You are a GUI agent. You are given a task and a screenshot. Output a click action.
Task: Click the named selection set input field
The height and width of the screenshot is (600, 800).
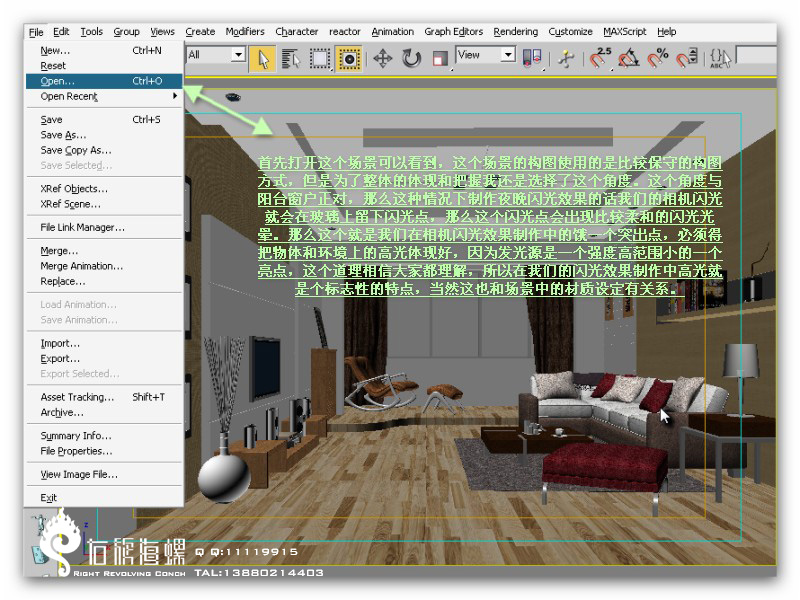[757, 55]
